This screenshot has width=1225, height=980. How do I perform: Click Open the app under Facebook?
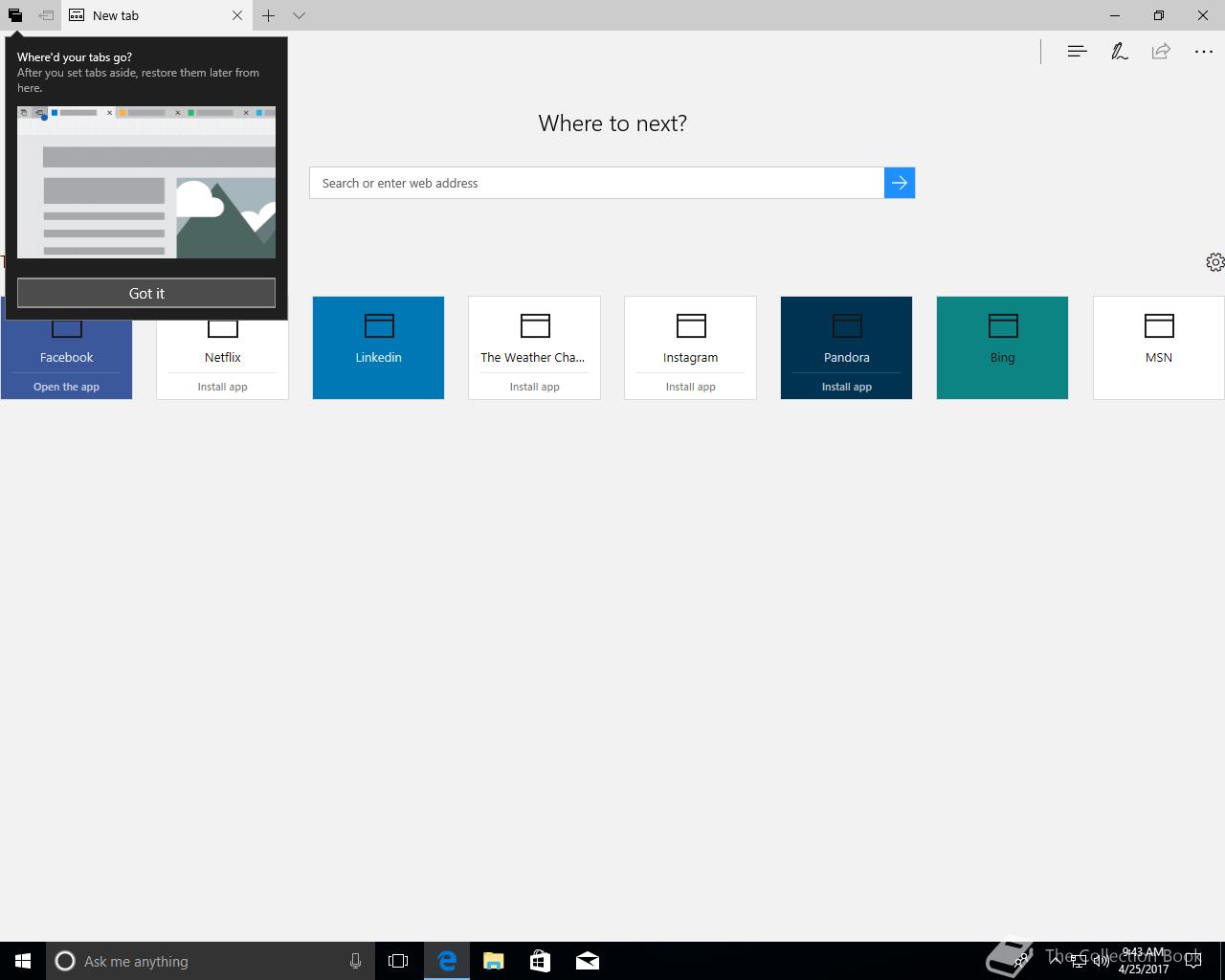[66, 387]
